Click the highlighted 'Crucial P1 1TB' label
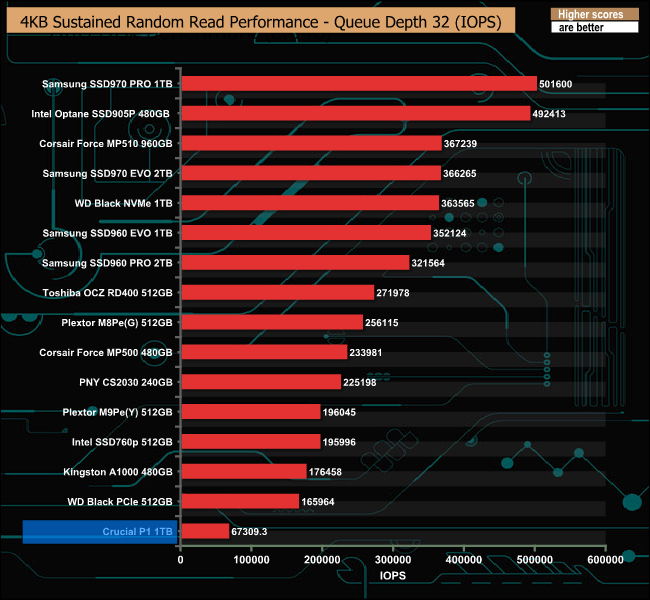Image resolution: width=650 pixels, height=600 pixels. point(100,532)
